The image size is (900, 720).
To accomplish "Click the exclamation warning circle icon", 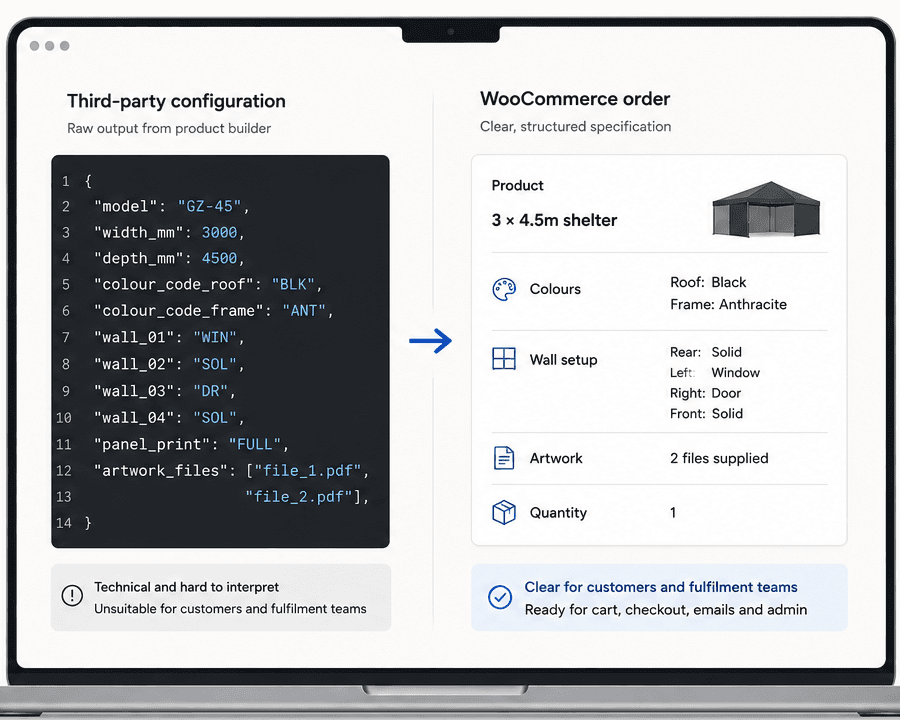I will point(72,595).
